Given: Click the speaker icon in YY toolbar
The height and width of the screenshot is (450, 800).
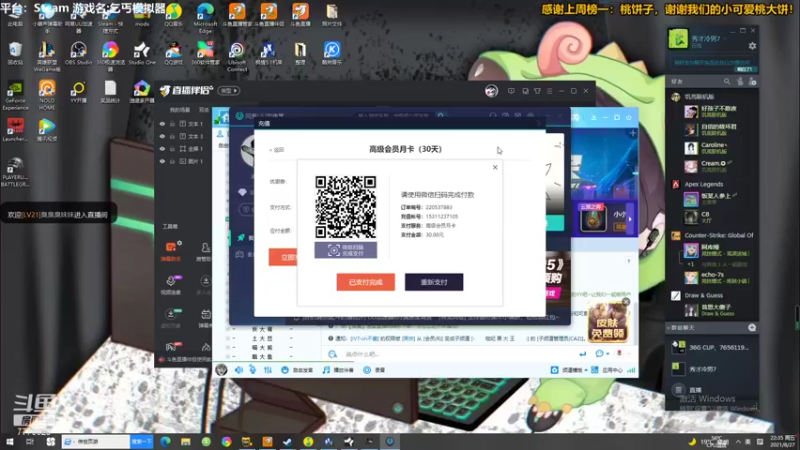Looking at the screenshot, I should (x=239, y=370).
